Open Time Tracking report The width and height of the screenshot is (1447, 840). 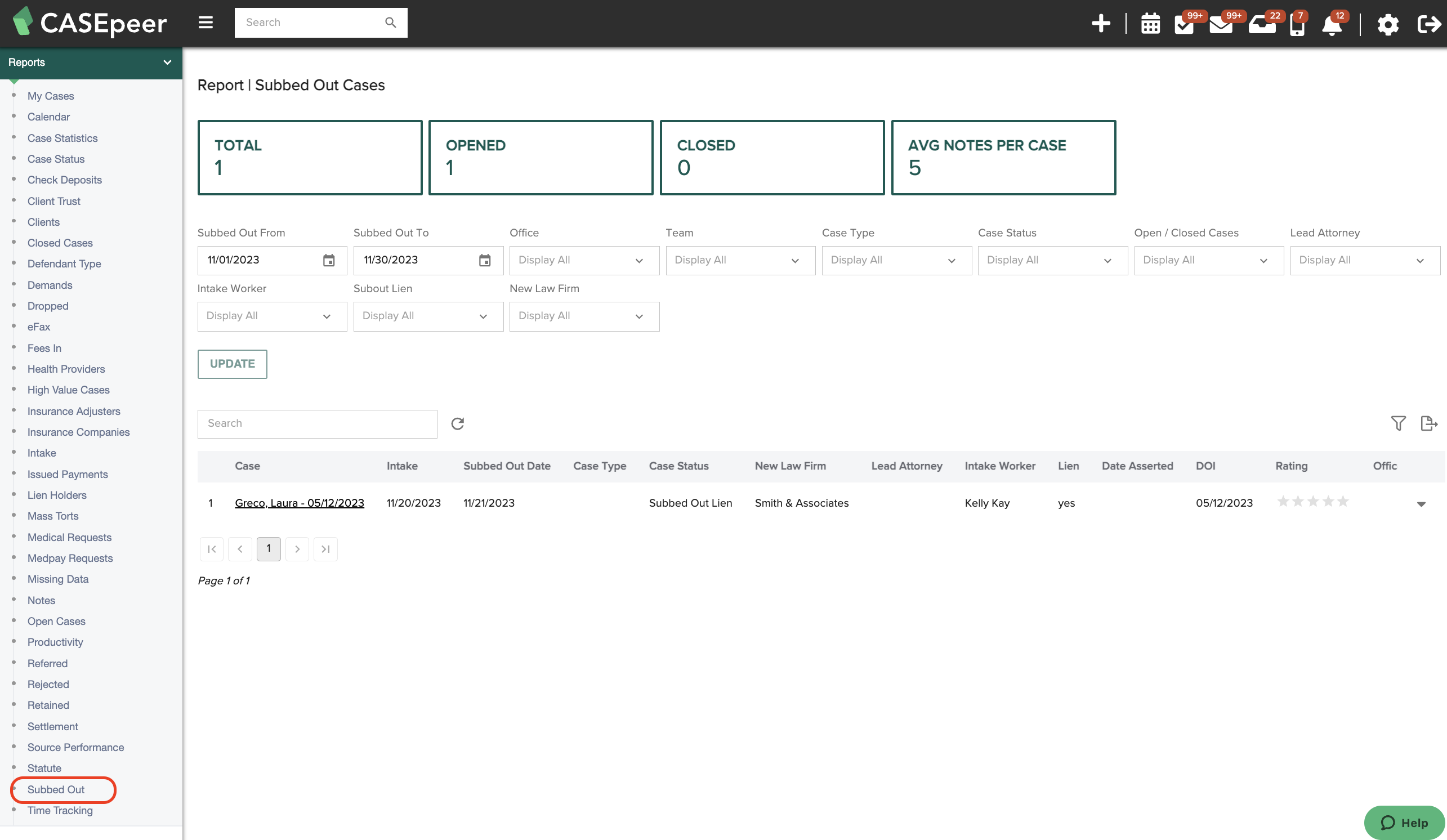60,810
